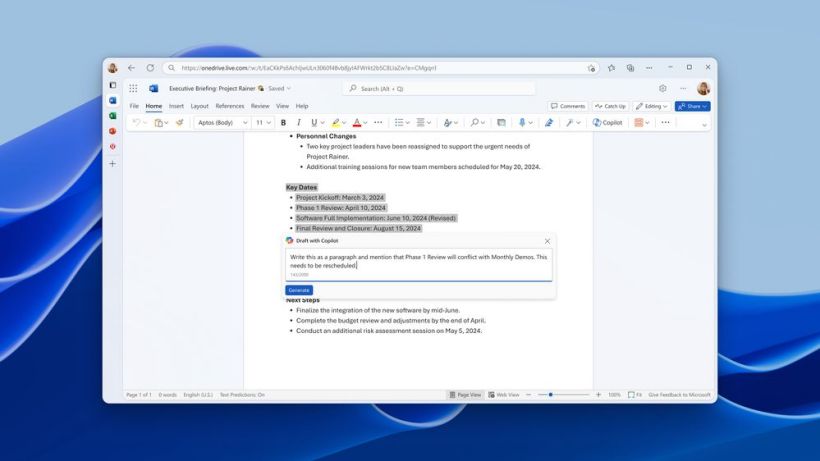
Task: Open the Copilot ribbon button
Action: click(607, 122)
